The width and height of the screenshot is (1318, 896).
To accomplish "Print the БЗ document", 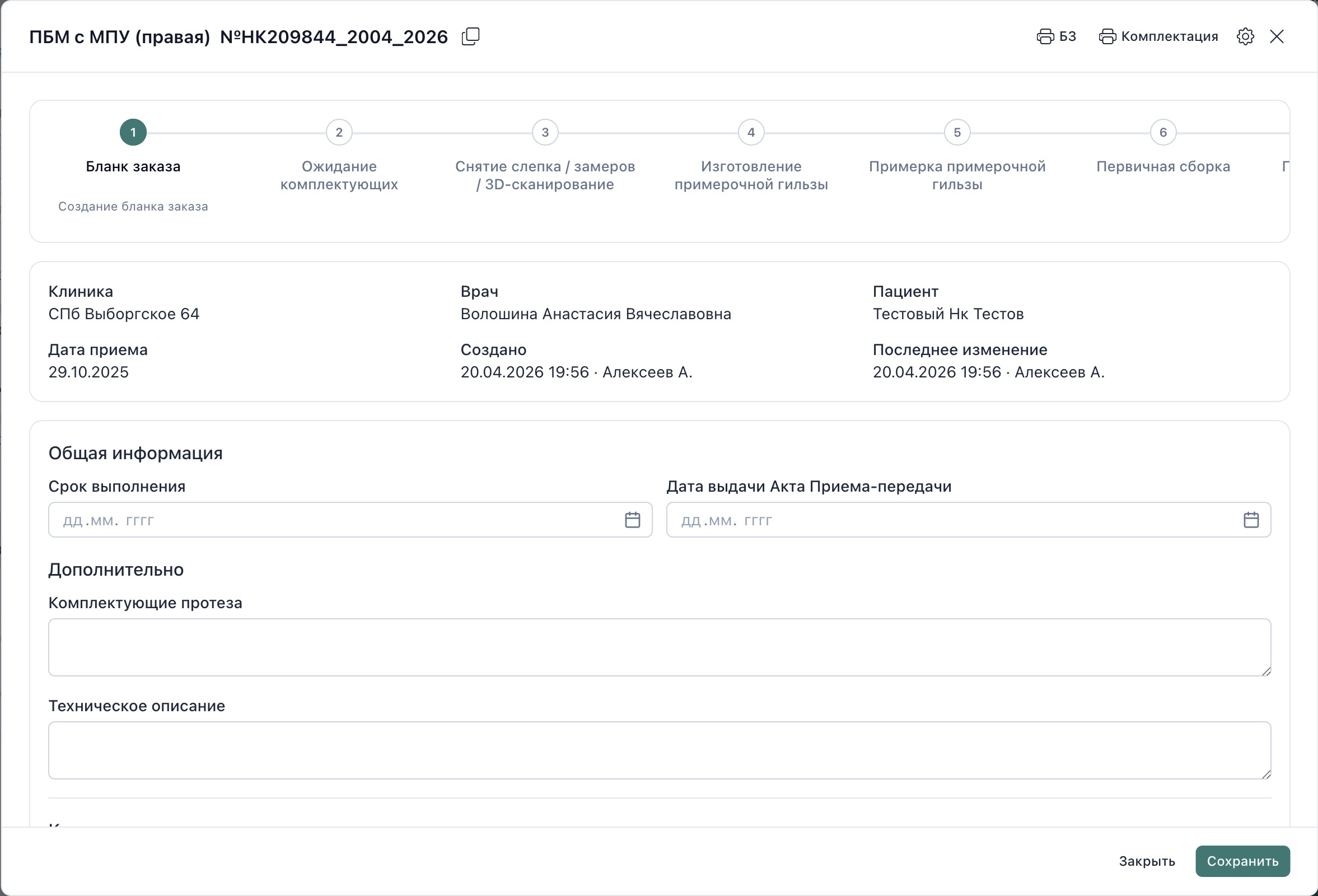I will pos(1056,36).
